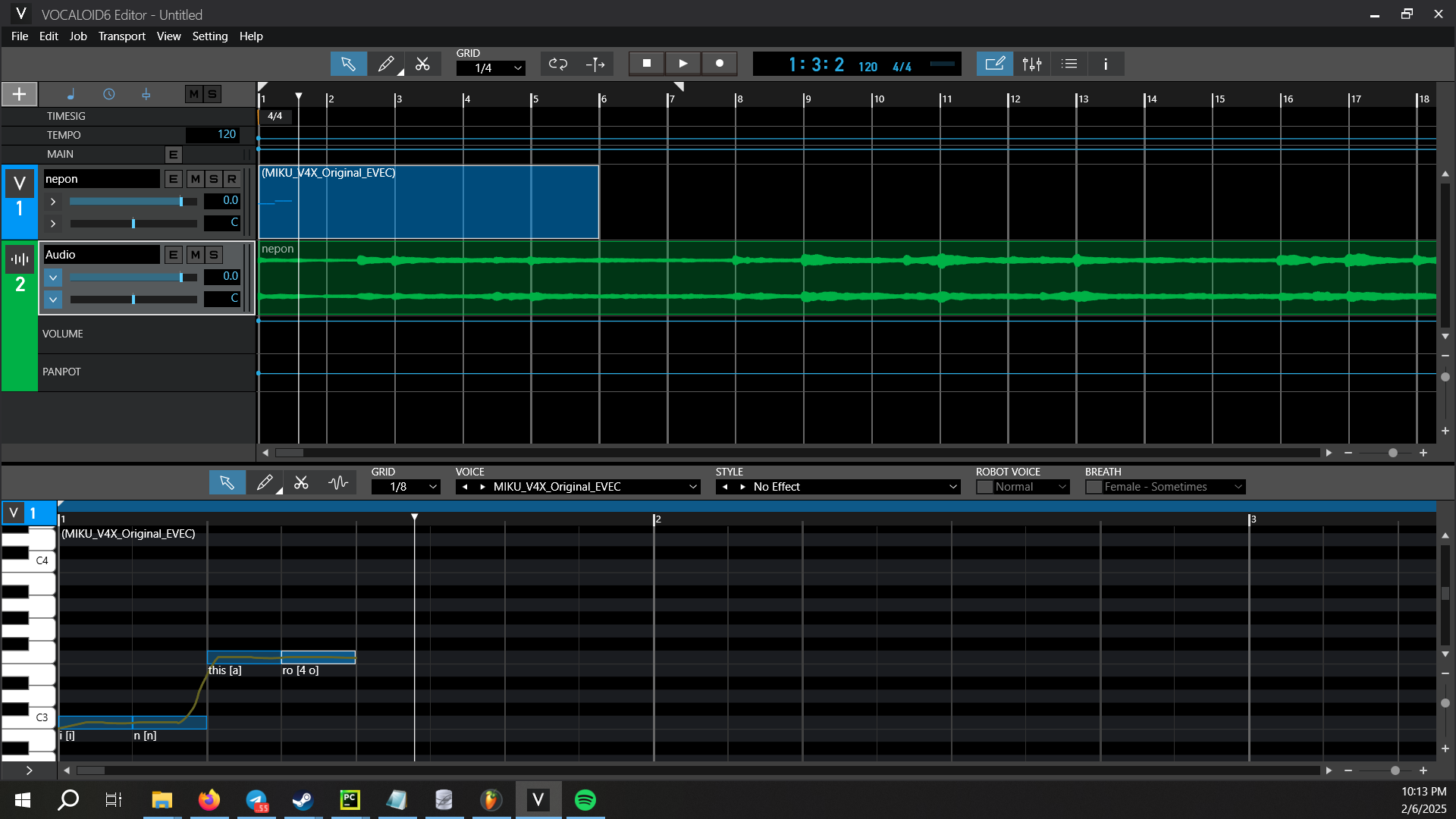Viewport: 1456px width, 819px height.
Task: Select the arrow tool in Musical Editor
Action: point(227,483)
